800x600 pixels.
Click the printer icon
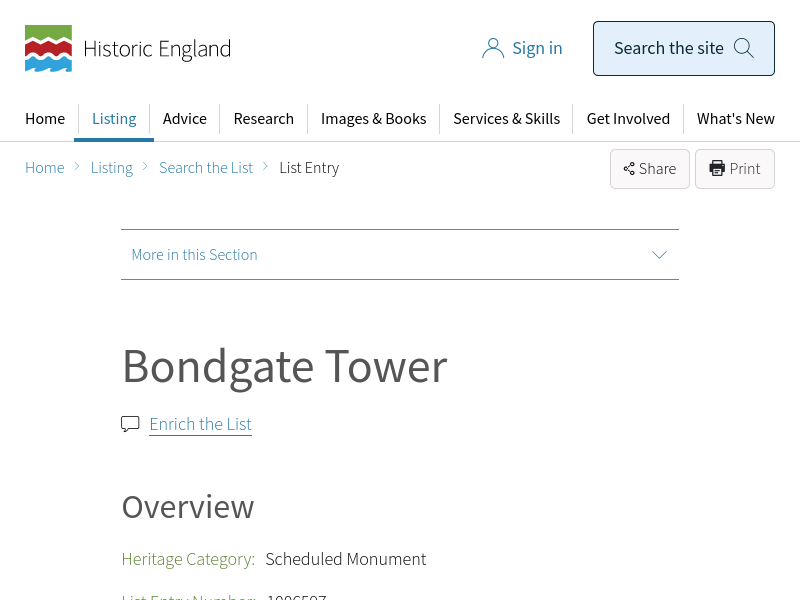point(717,169)
